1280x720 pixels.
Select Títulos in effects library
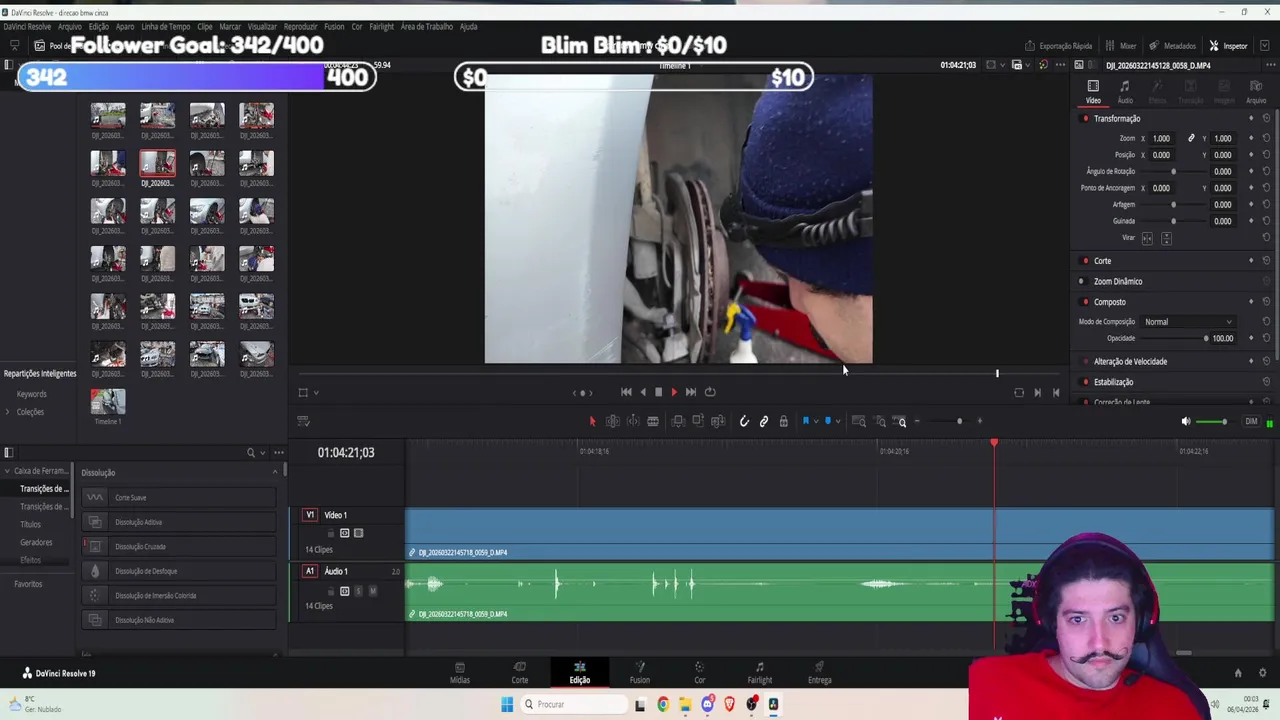(x=31, y=525)
